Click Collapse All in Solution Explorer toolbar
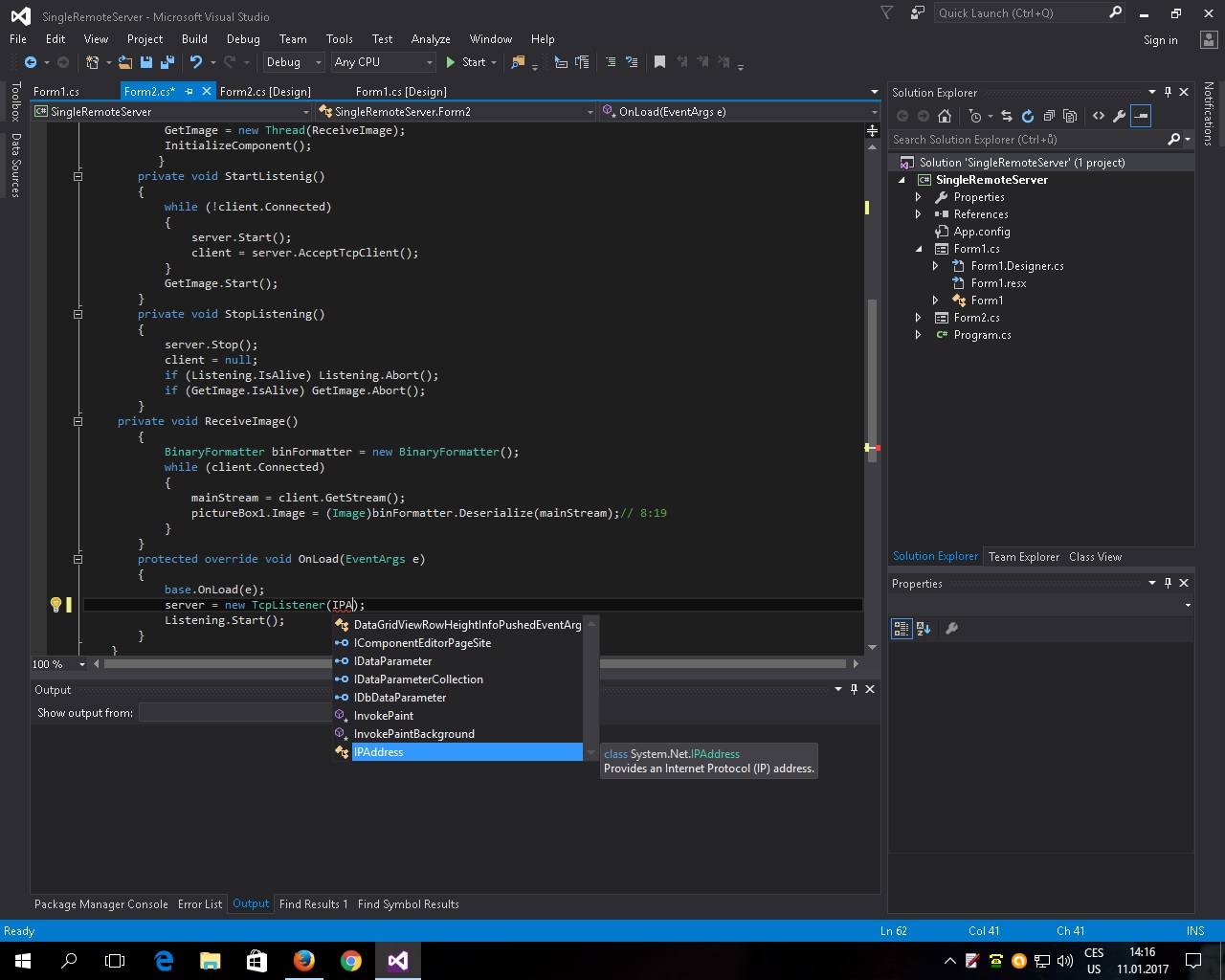Image resolution: width=1225 pixels, height=980 pixels. pos(1049,116)
